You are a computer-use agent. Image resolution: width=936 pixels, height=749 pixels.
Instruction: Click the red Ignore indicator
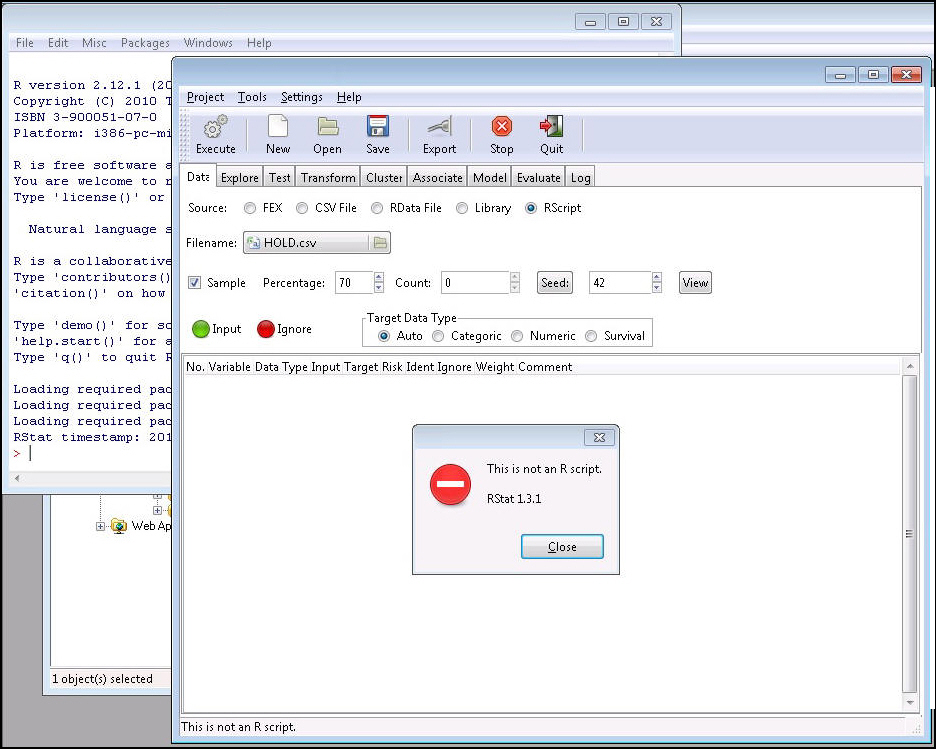(x=266, y=329)
